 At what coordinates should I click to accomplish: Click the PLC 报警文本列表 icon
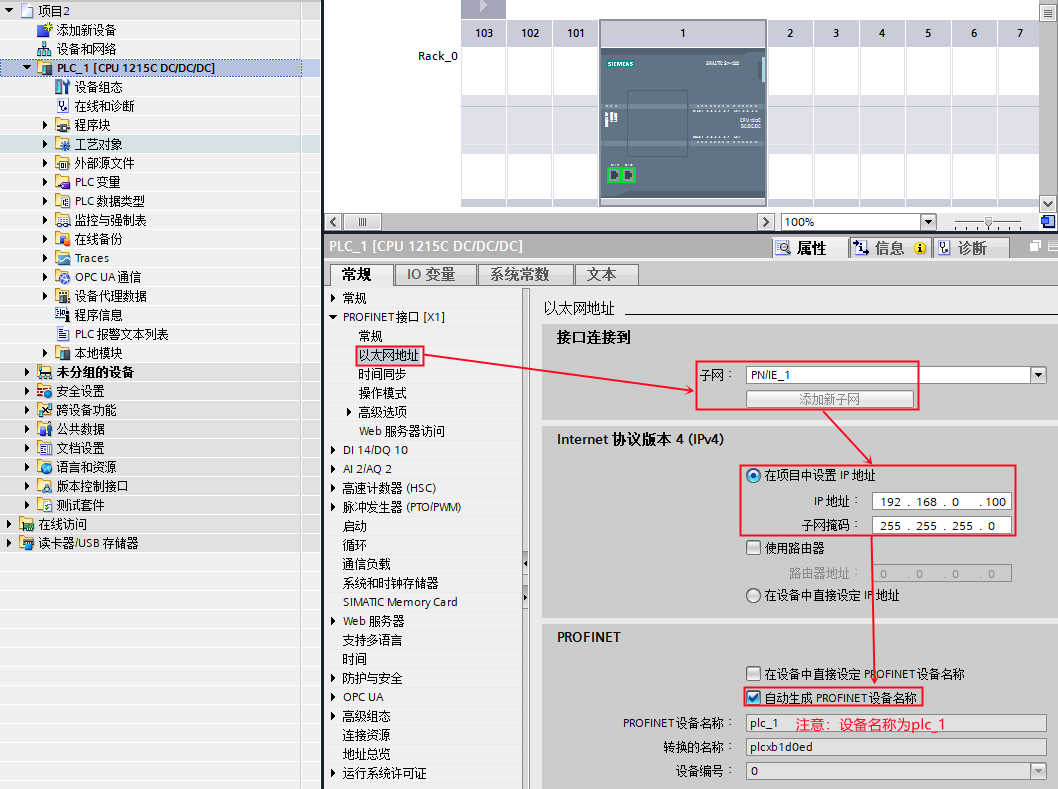click(62, 334)
